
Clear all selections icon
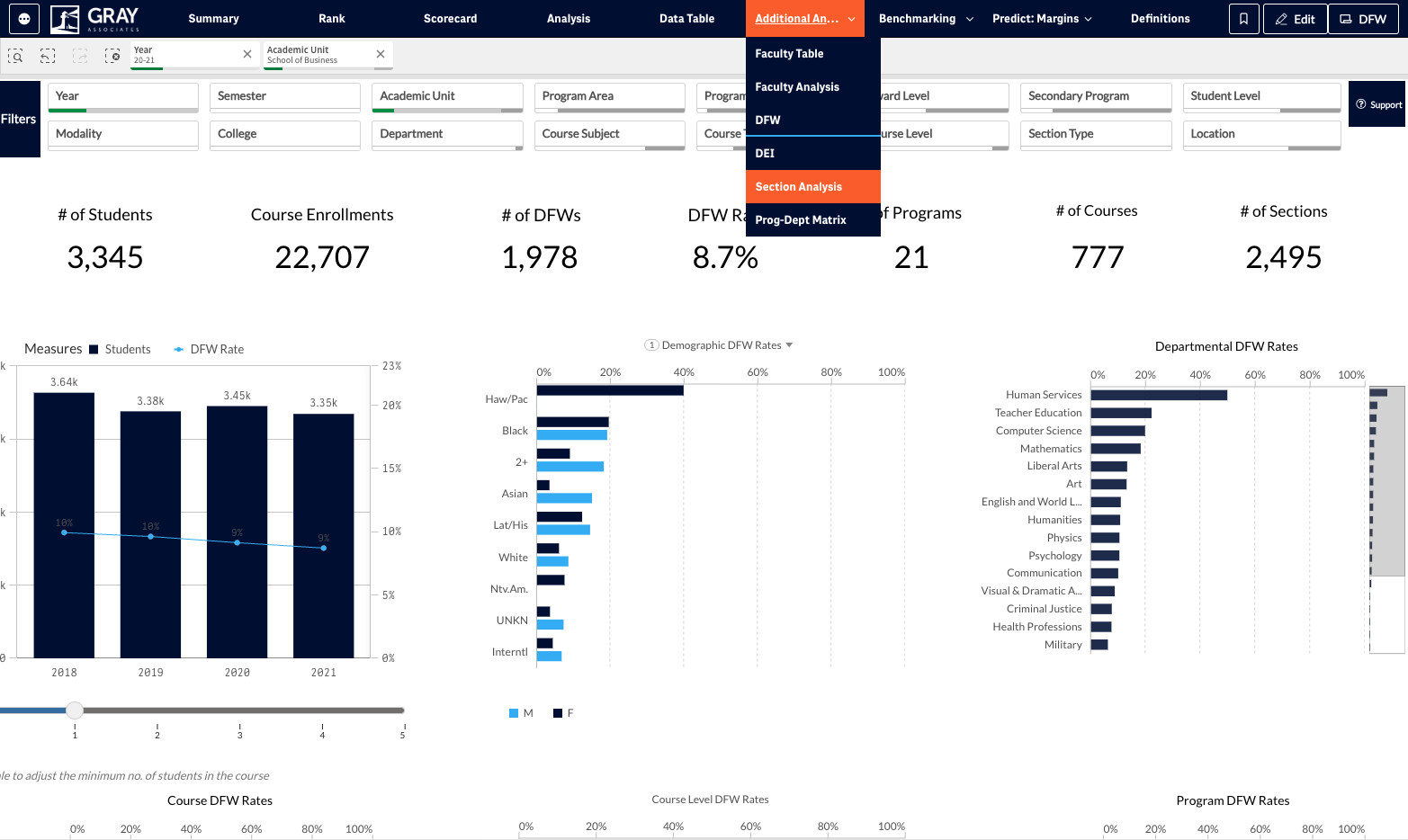112,56
